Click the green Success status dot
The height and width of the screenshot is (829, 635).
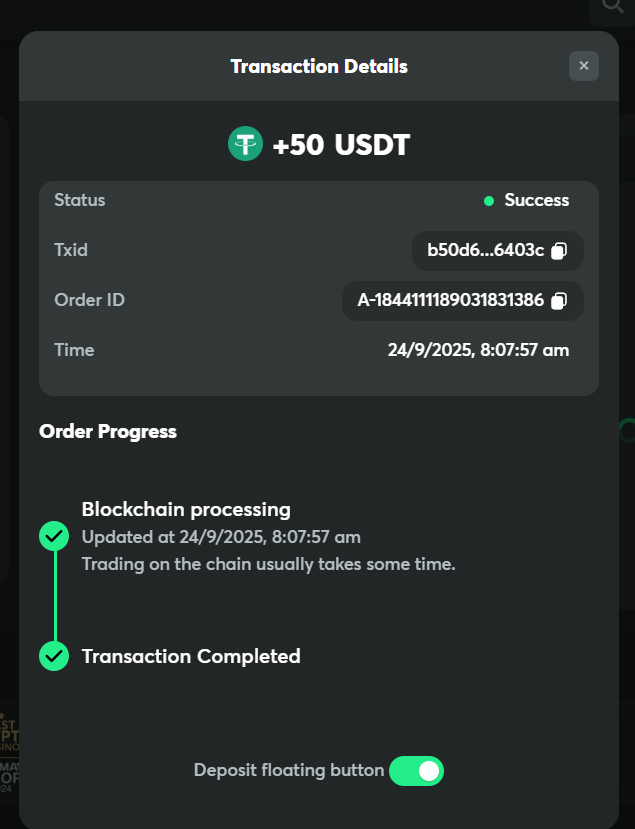tap(489, 201)
